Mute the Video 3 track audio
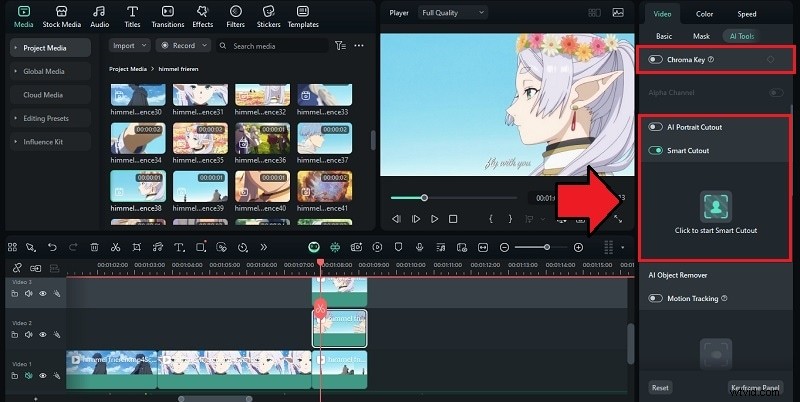The height and width of the screenshot is (402, 800). click(29, 293)
